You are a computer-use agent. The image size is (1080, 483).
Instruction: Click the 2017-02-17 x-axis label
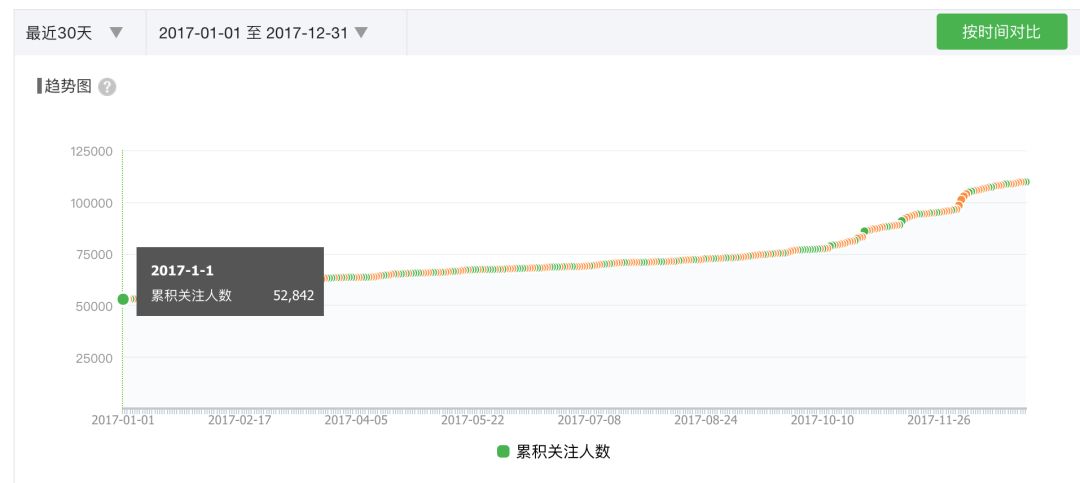[x=240, y=420]
